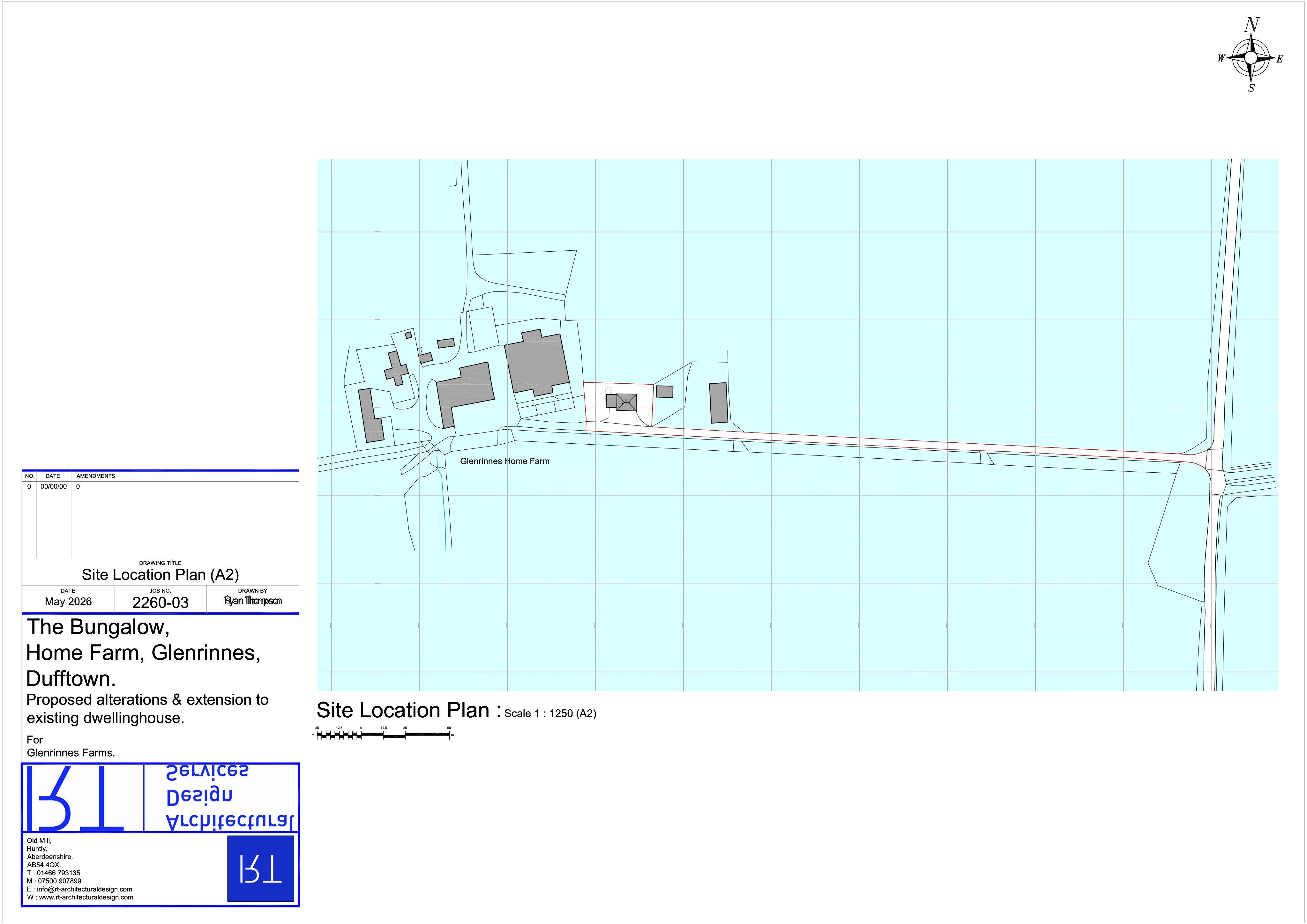Click mobile 'M : 07500 907899'

(x=54, y=881)
